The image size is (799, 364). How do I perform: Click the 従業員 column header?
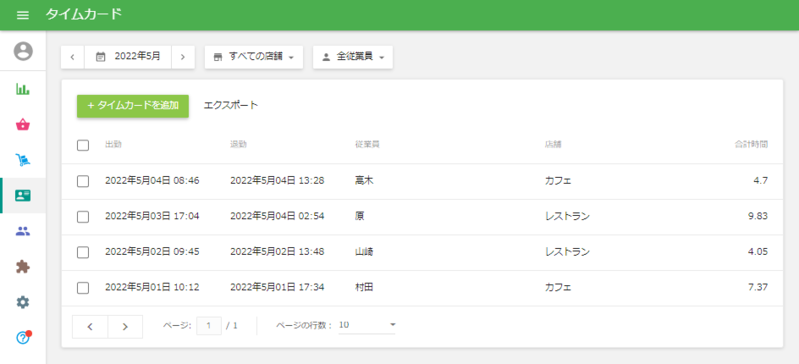pos(367,144)
